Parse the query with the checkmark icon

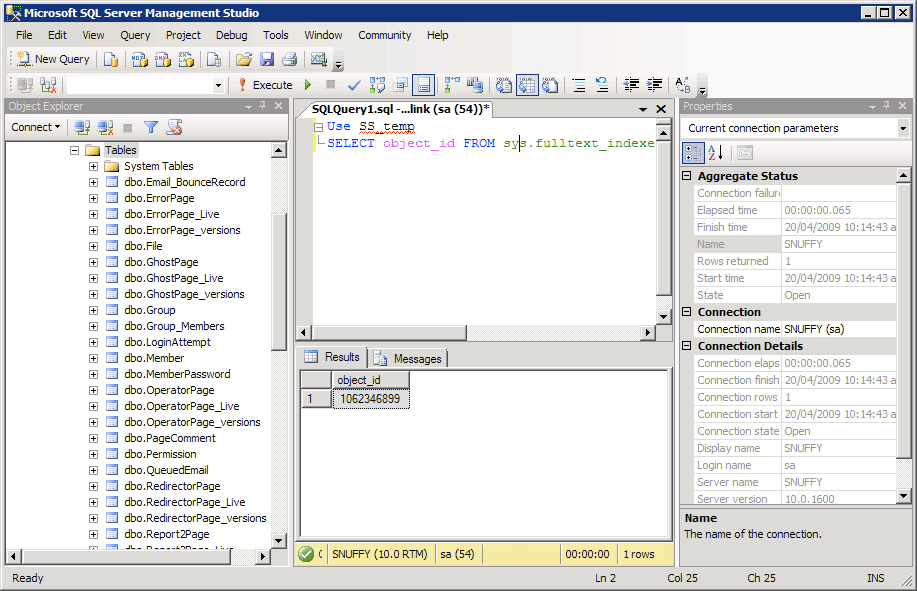[351, 85]
